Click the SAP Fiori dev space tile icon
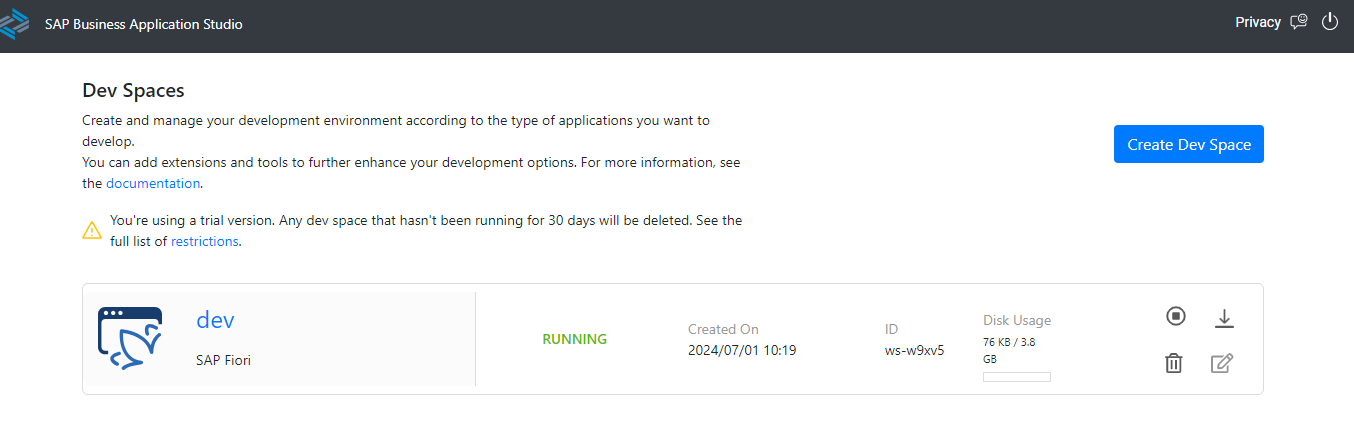This screenshot has width=1354, height=430. (130, 339)
